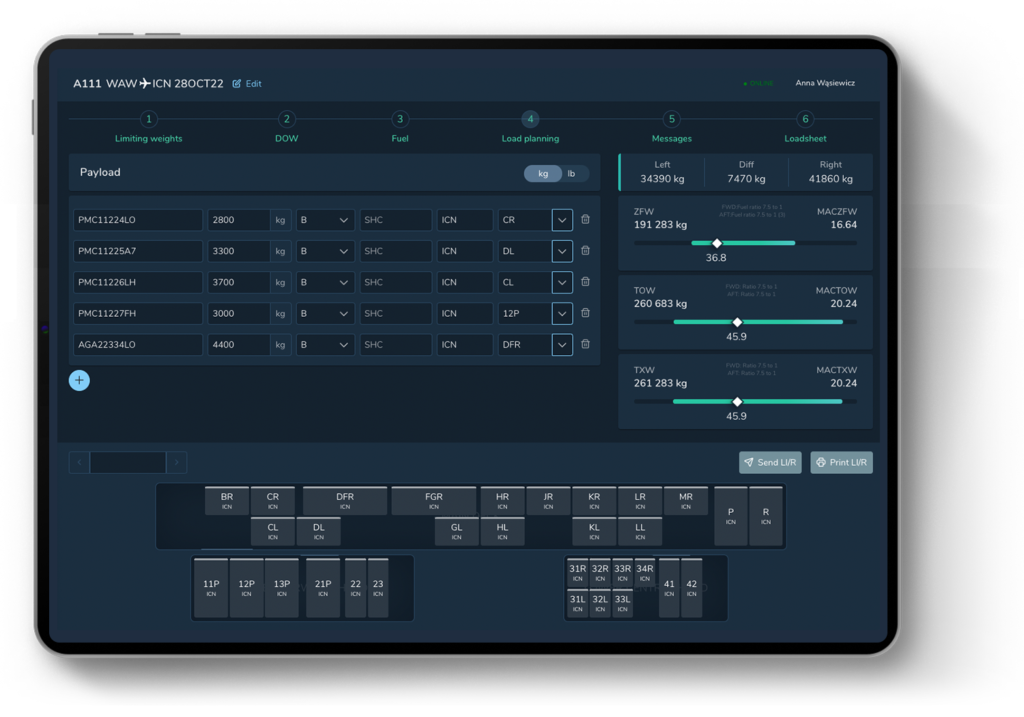Remove the PMC11226LH row via trash icon
Screen dimensions: 1024x717
click(585, 282)
